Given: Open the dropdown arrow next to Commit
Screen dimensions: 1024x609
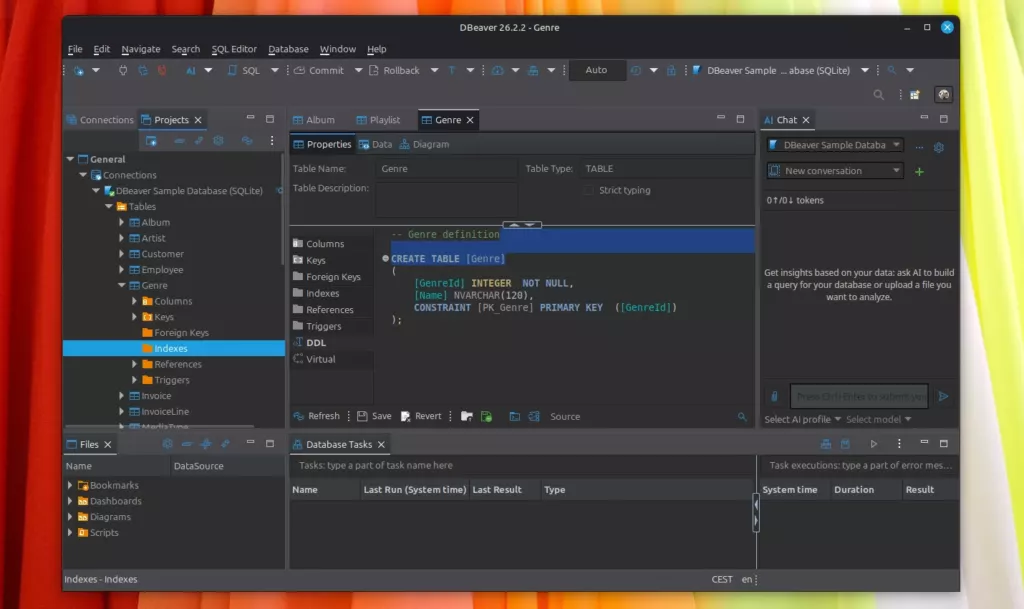Looking at the screenshot, I should (358, 70).
